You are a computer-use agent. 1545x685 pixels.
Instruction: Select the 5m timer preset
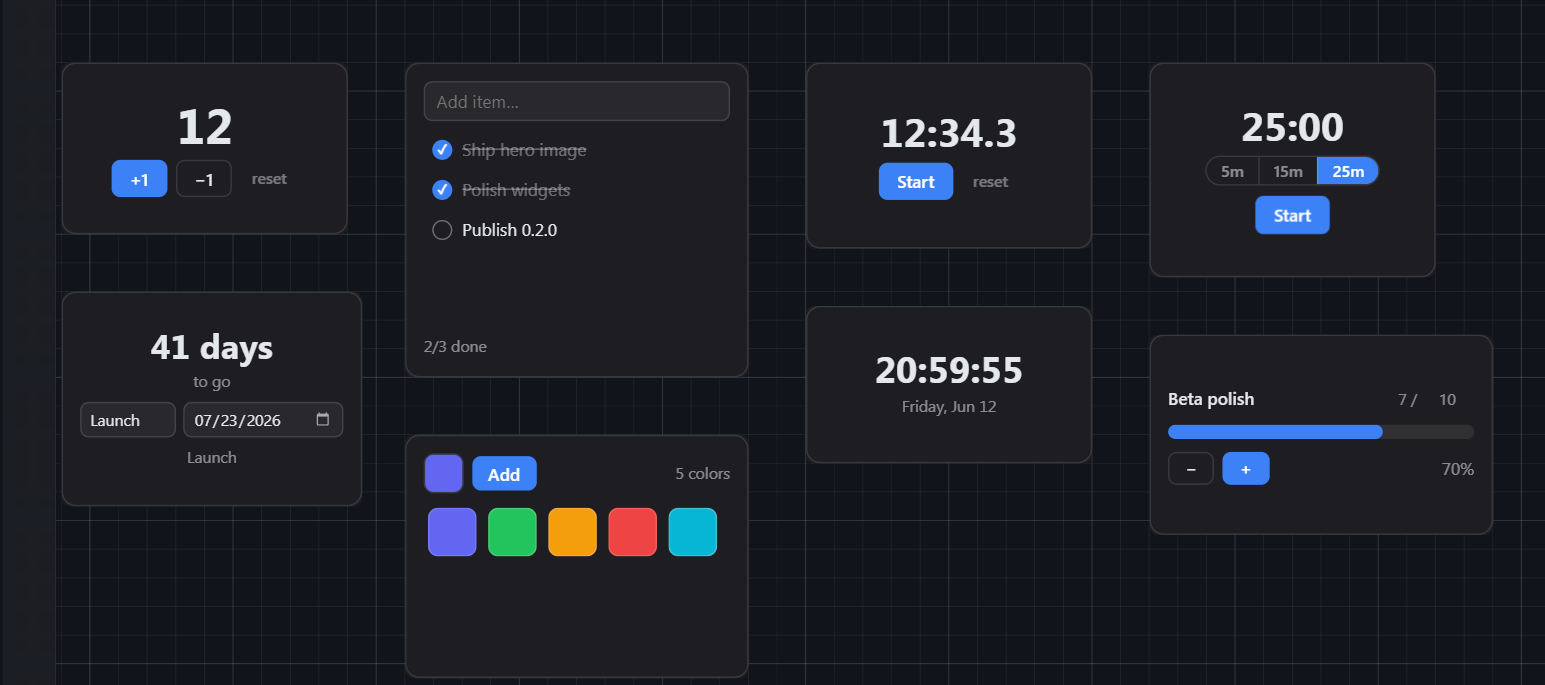click(x=1232, y=171)
